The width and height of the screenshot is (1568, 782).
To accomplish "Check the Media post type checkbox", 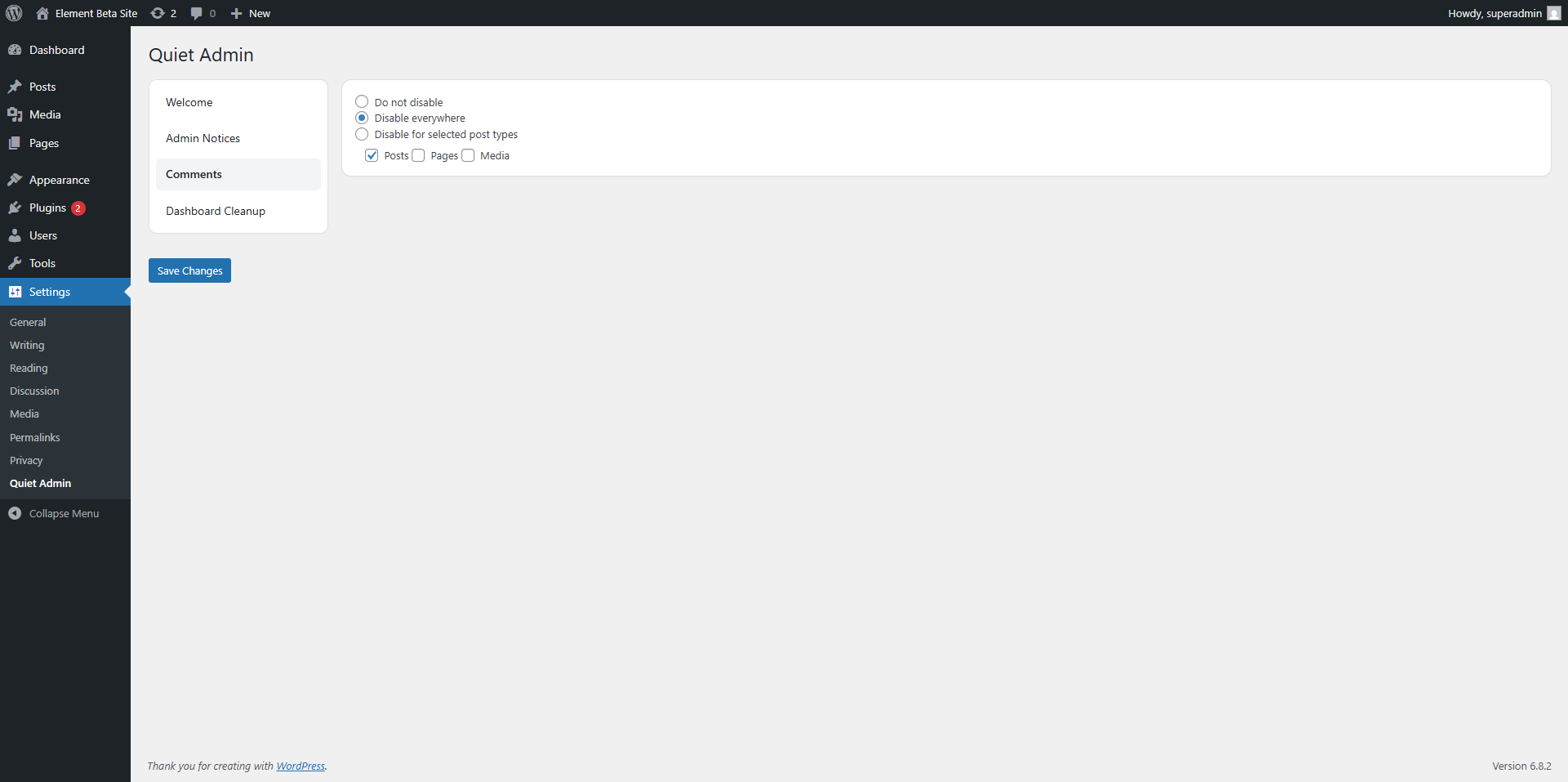I will pos(468,155).
